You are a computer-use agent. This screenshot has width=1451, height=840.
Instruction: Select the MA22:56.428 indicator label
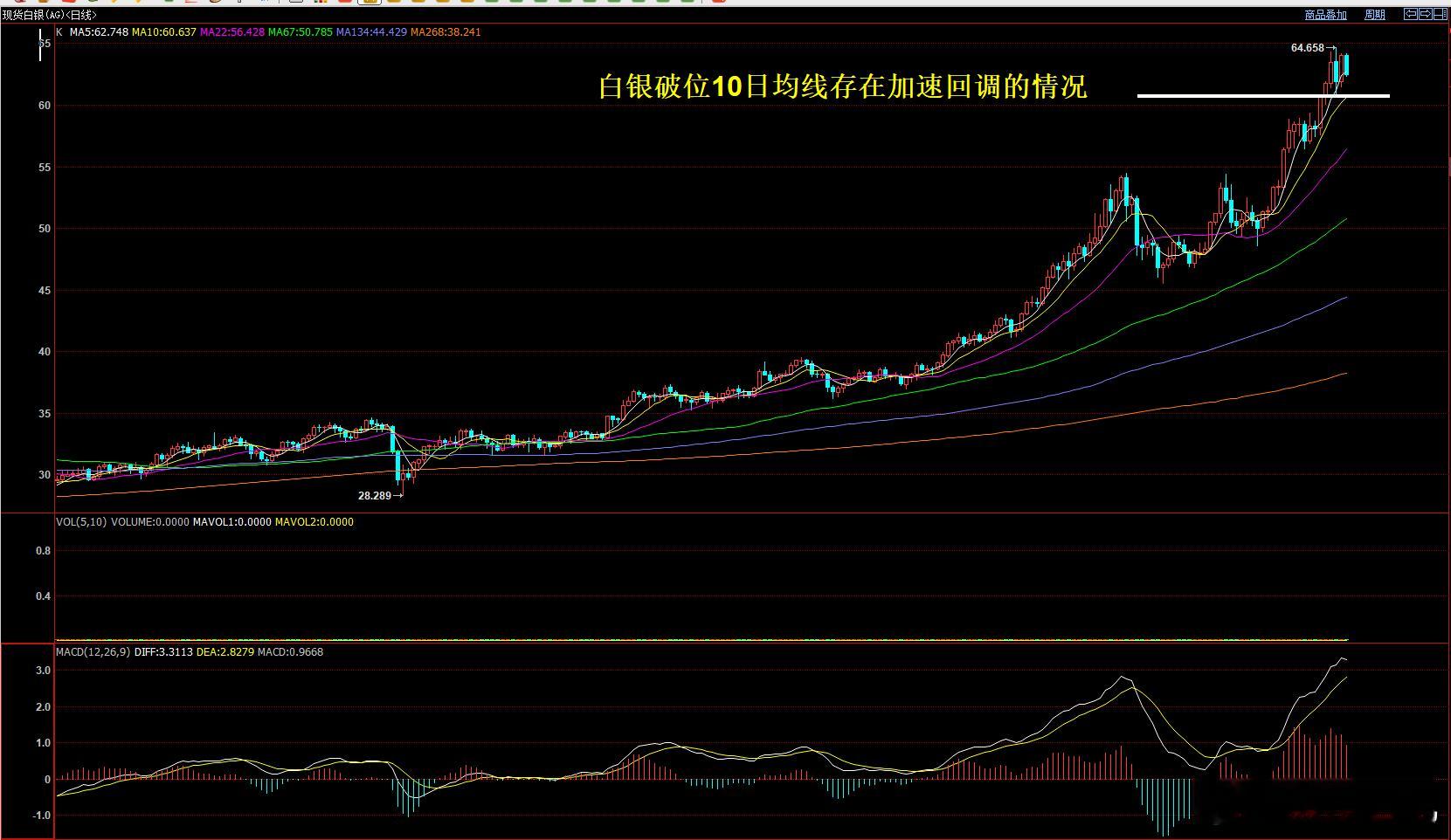232,32
